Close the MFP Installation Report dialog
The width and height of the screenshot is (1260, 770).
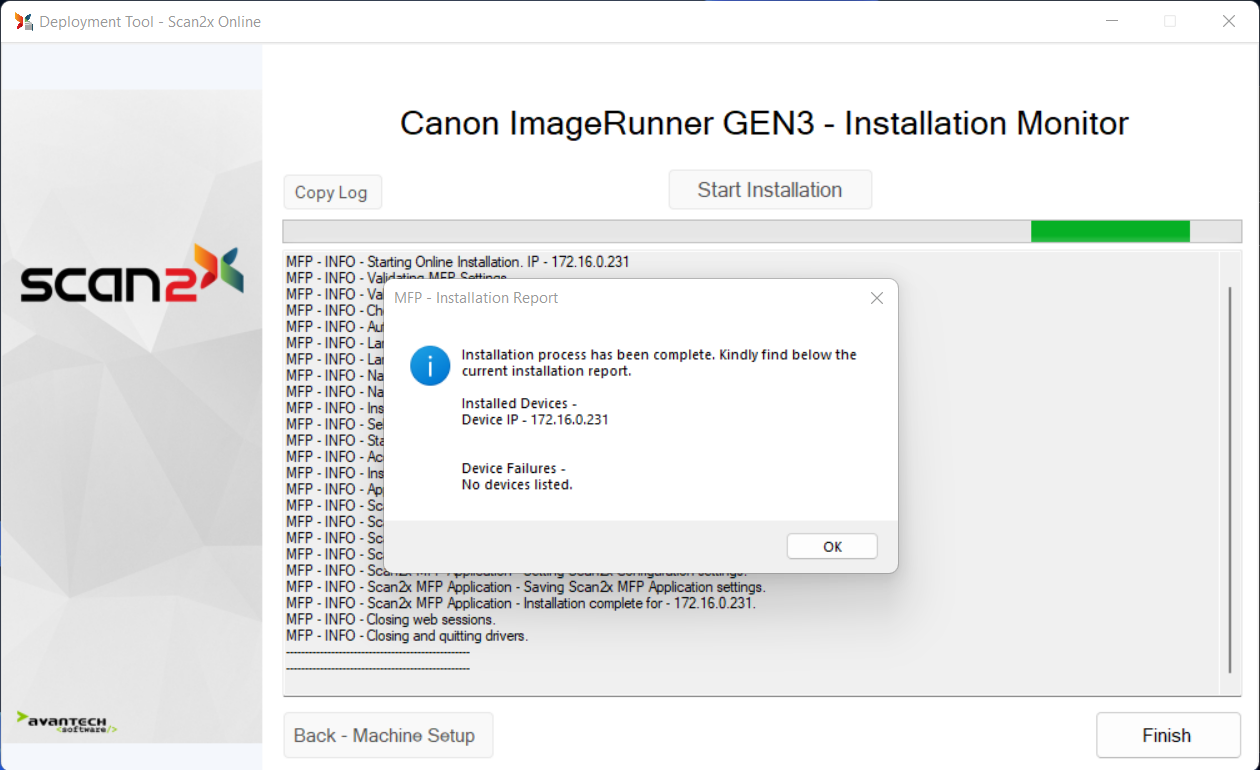[x=876, y=298]
